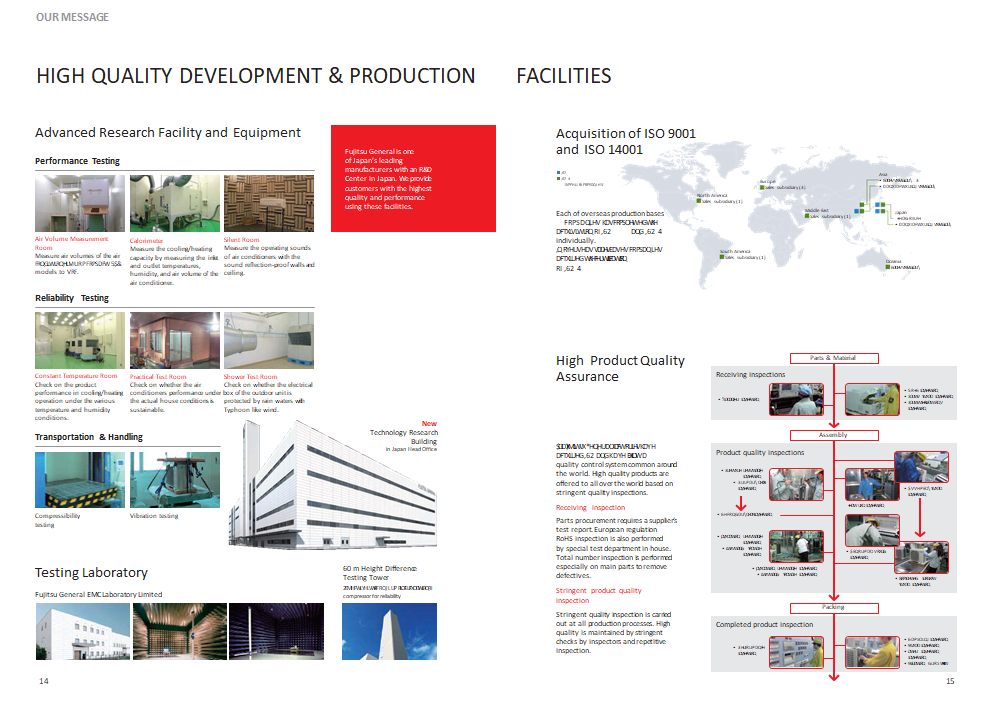This screenshot has height=702, width=993.
Task: Open left photo in Completed product inspection
Action: click(x=797, y=653)
